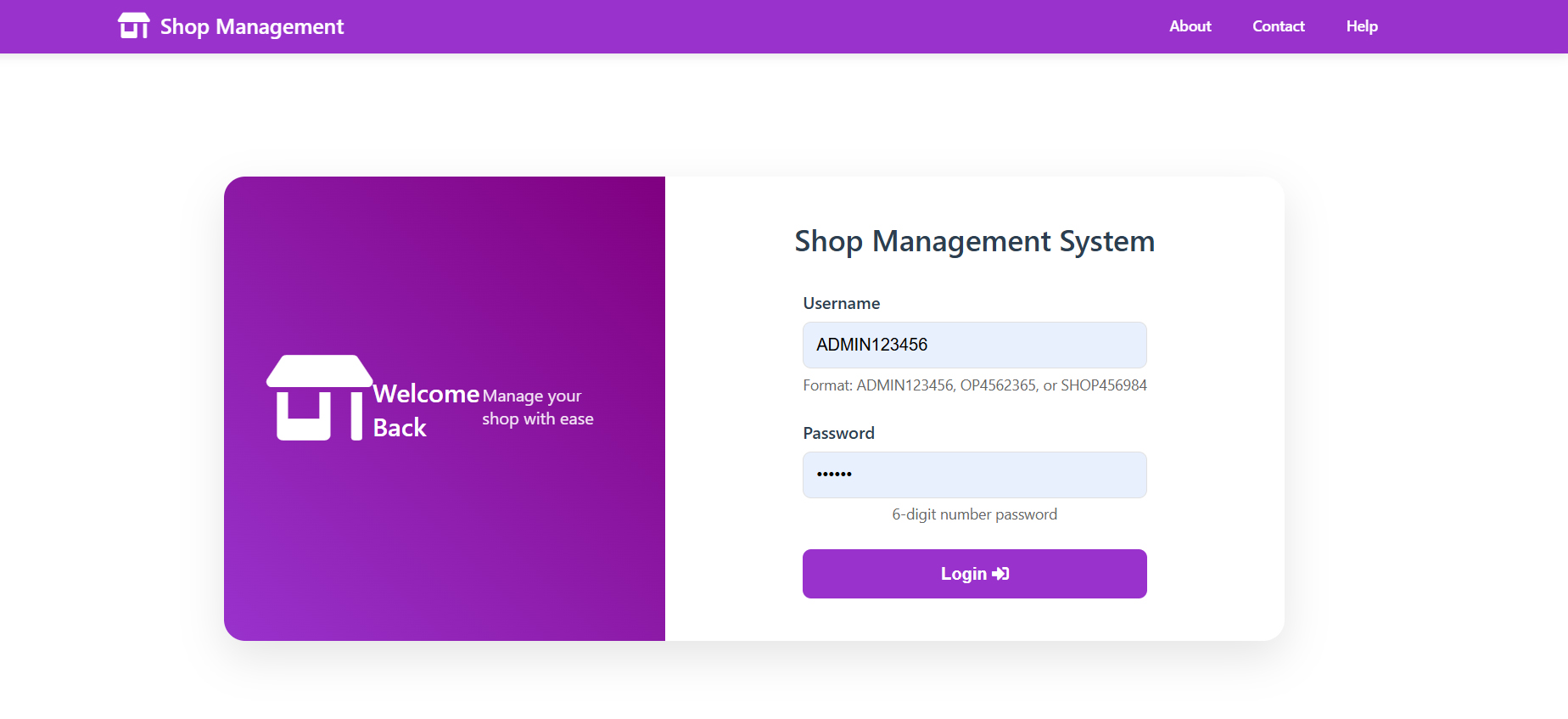Open the Help page
The image size is (1568, 719).
pyautogui.click(x=1362, y=26)
